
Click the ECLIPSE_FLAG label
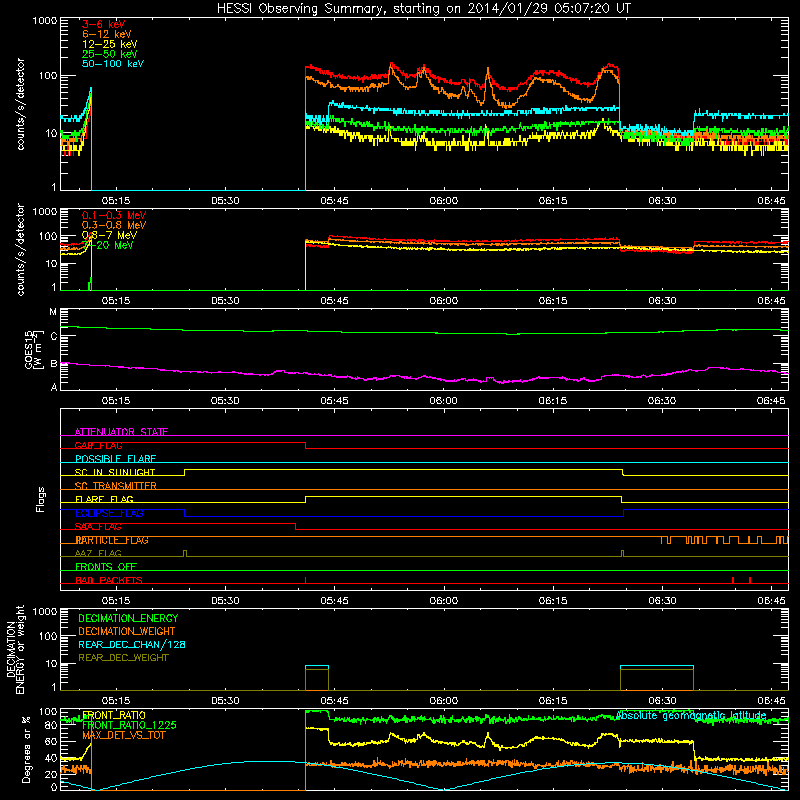point(109,513)
